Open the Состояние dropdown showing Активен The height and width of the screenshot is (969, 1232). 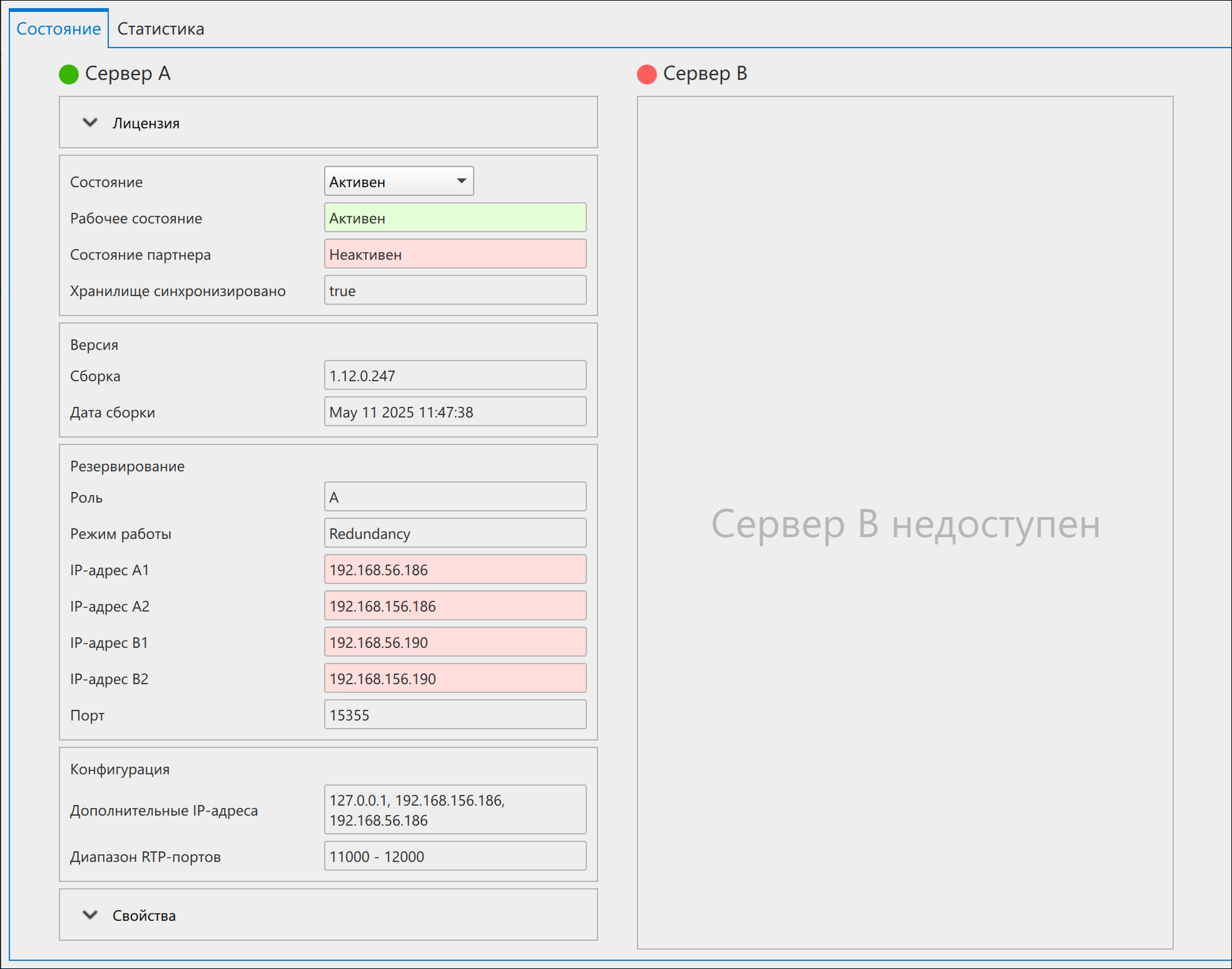[399, 182]
